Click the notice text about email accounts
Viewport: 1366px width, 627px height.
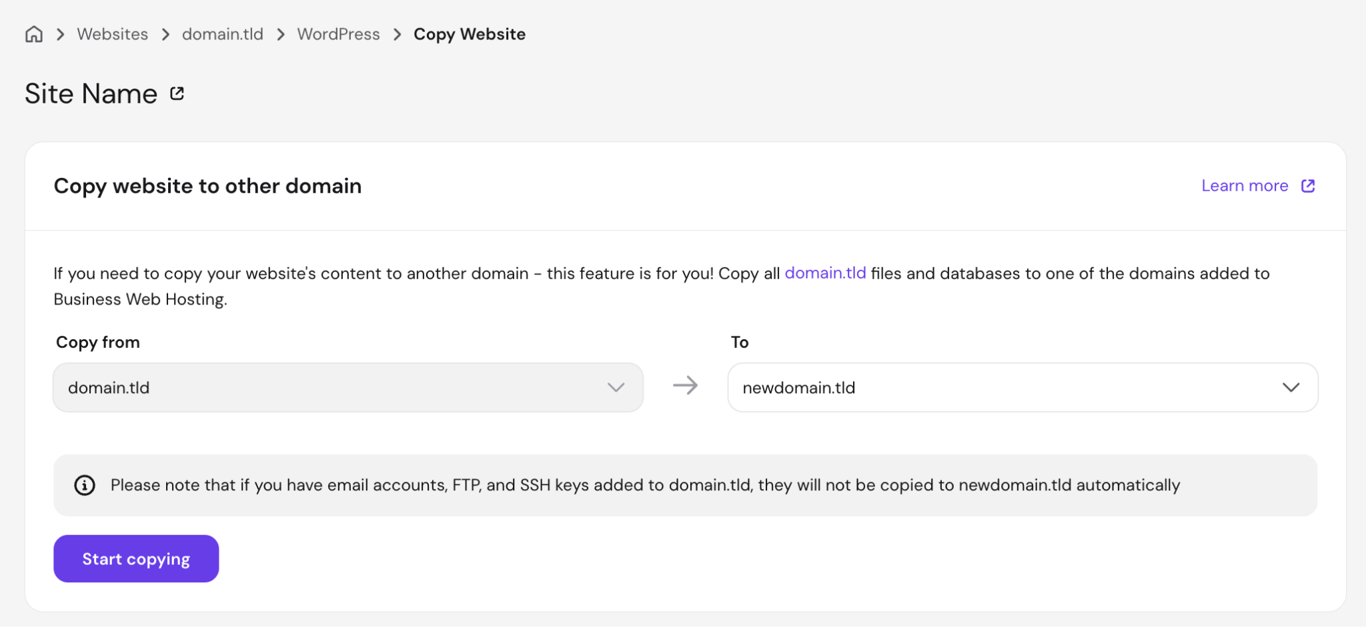coord(645,485)
